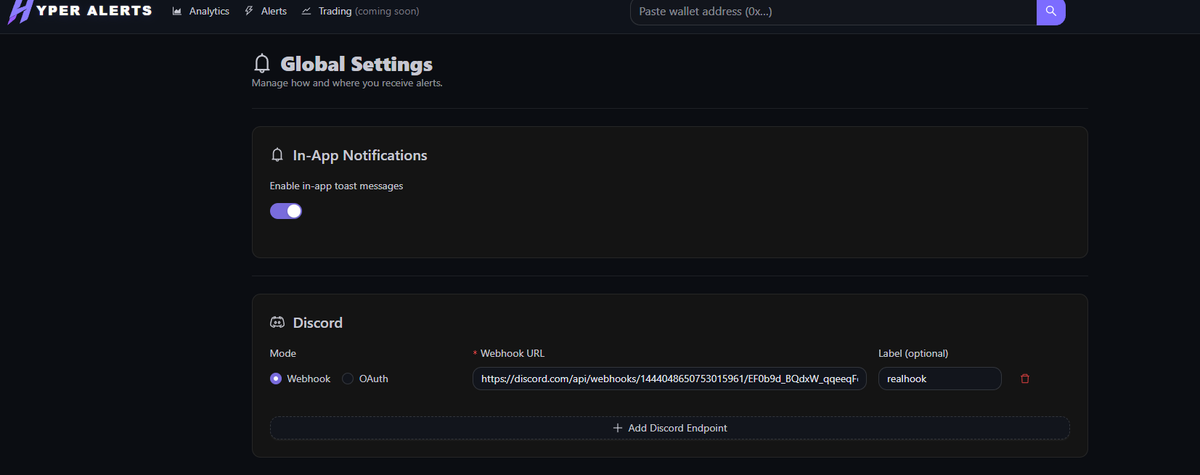This screenshot has height=475, width=1200.
Task: Edit the realhook label field
Action: pos(940,379)
